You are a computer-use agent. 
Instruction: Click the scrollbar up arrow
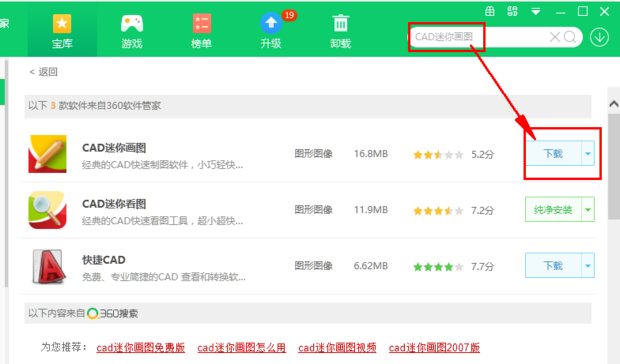click(614, 104)
